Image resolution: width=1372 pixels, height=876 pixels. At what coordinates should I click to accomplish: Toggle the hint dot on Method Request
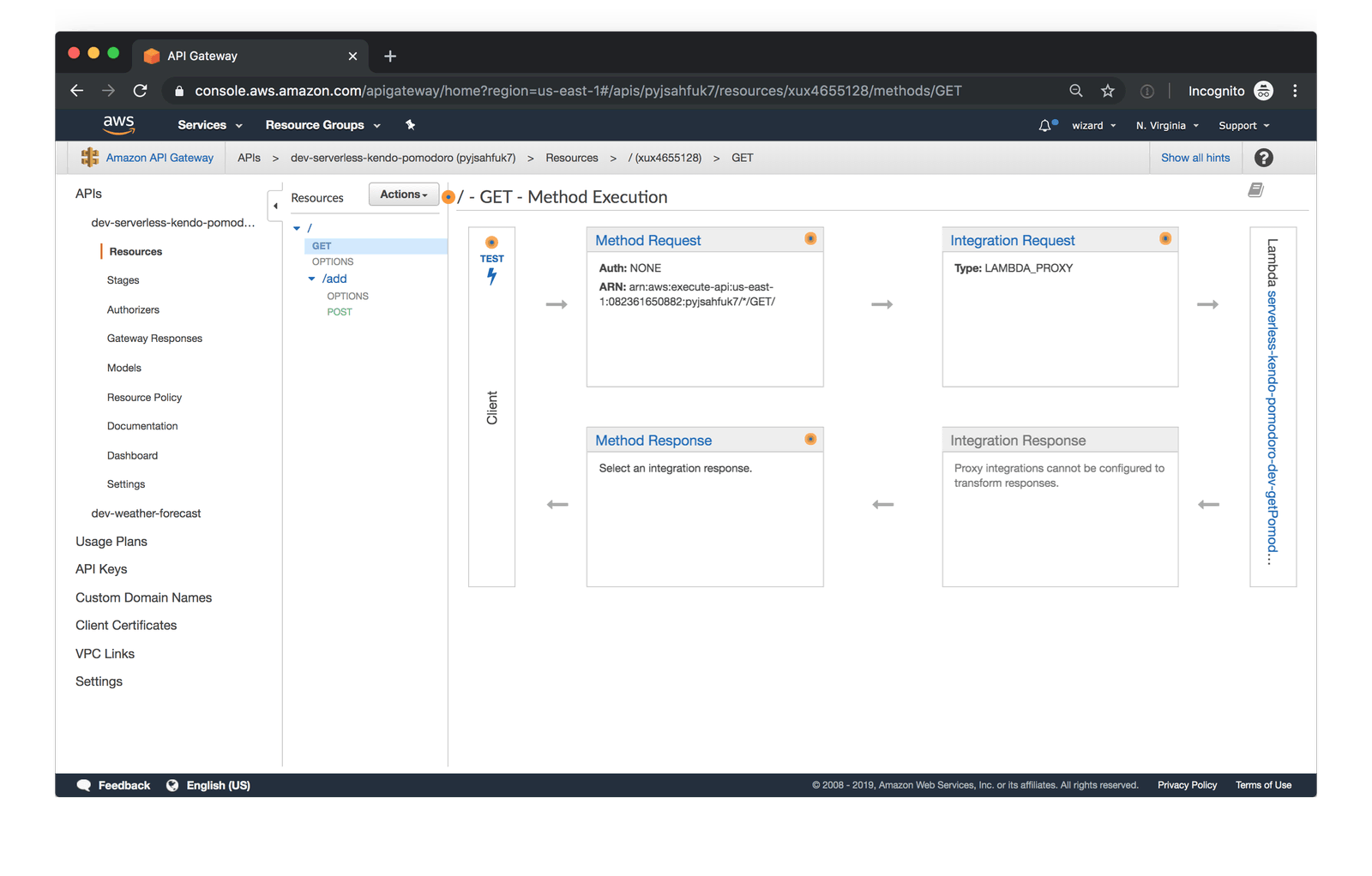point(809,238)
